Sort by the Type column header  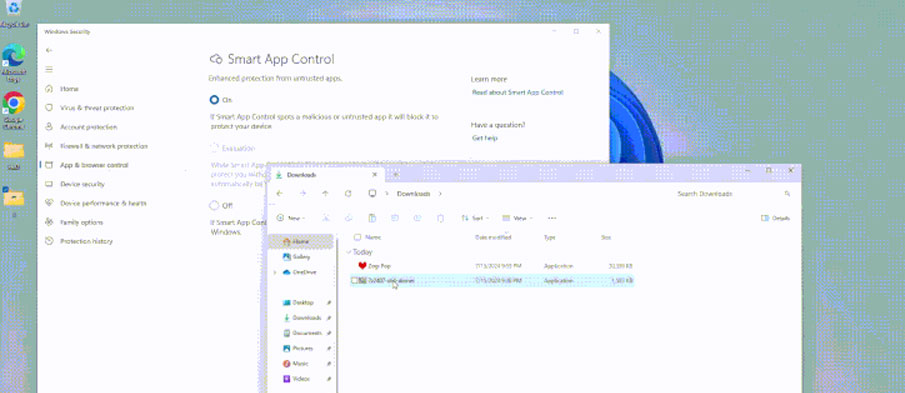(x=549, y=237)
